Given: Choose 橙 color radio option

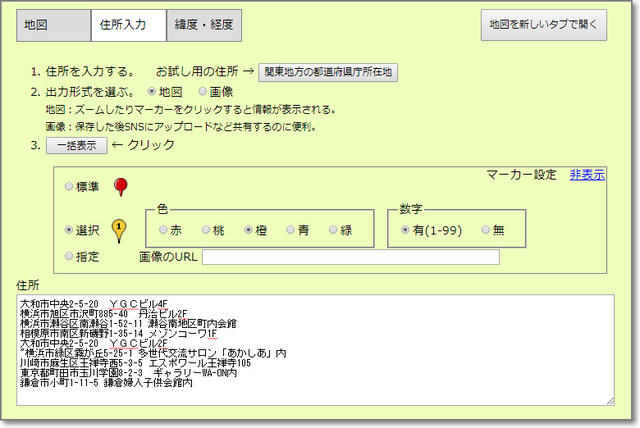Looking at the screenshot, I should click(249, 230).
